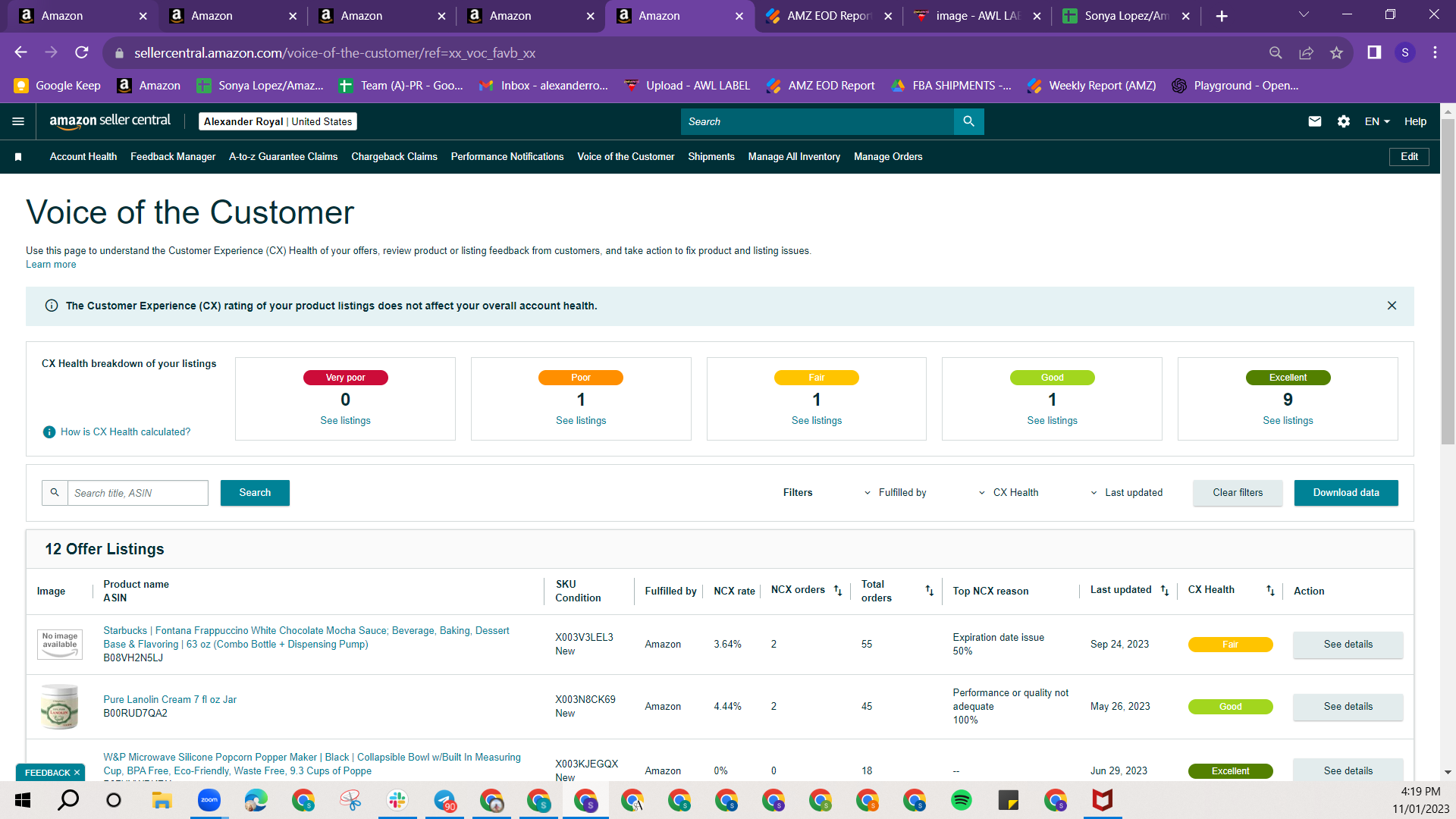Open the Alexander Royal account switcher

point(278,121)
